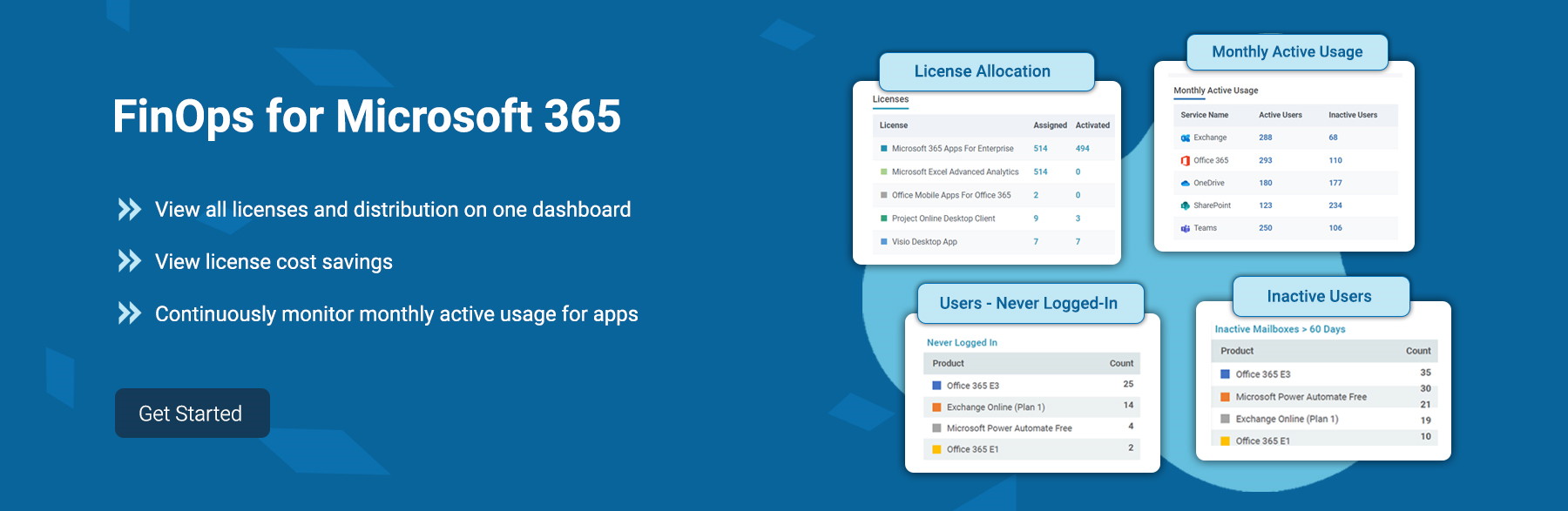Click Microsoft 365 Apps For Enterprise color swatch
1568x511 pixels.
tap(884, 149)
